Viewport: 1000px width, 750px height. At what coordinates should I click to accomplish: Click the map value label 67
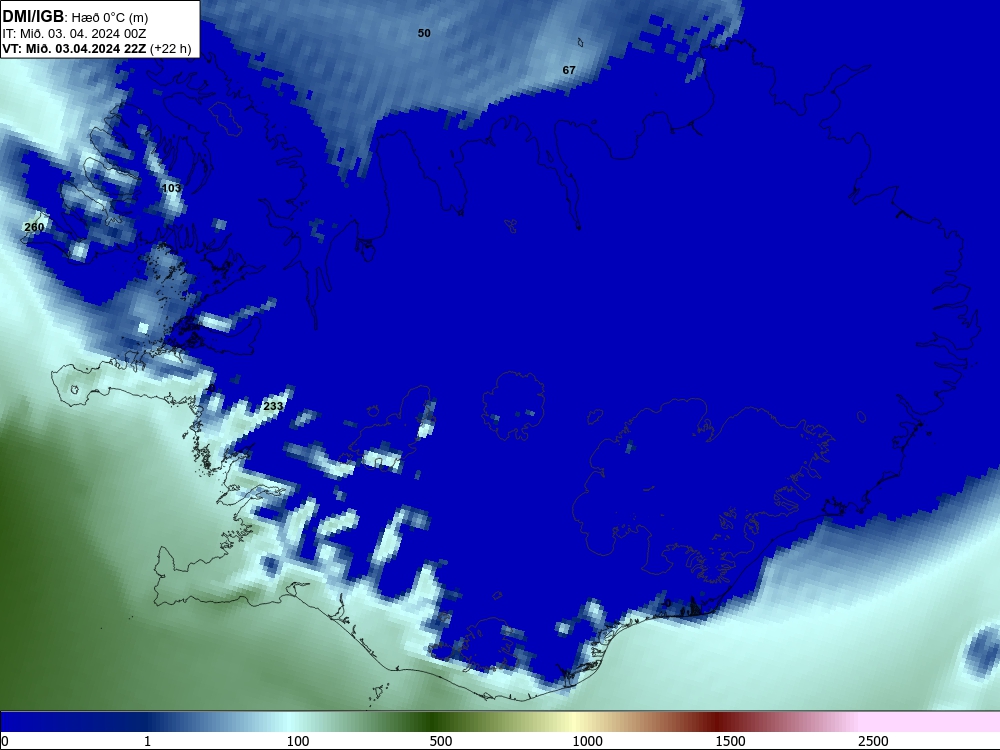pos(569,70)
